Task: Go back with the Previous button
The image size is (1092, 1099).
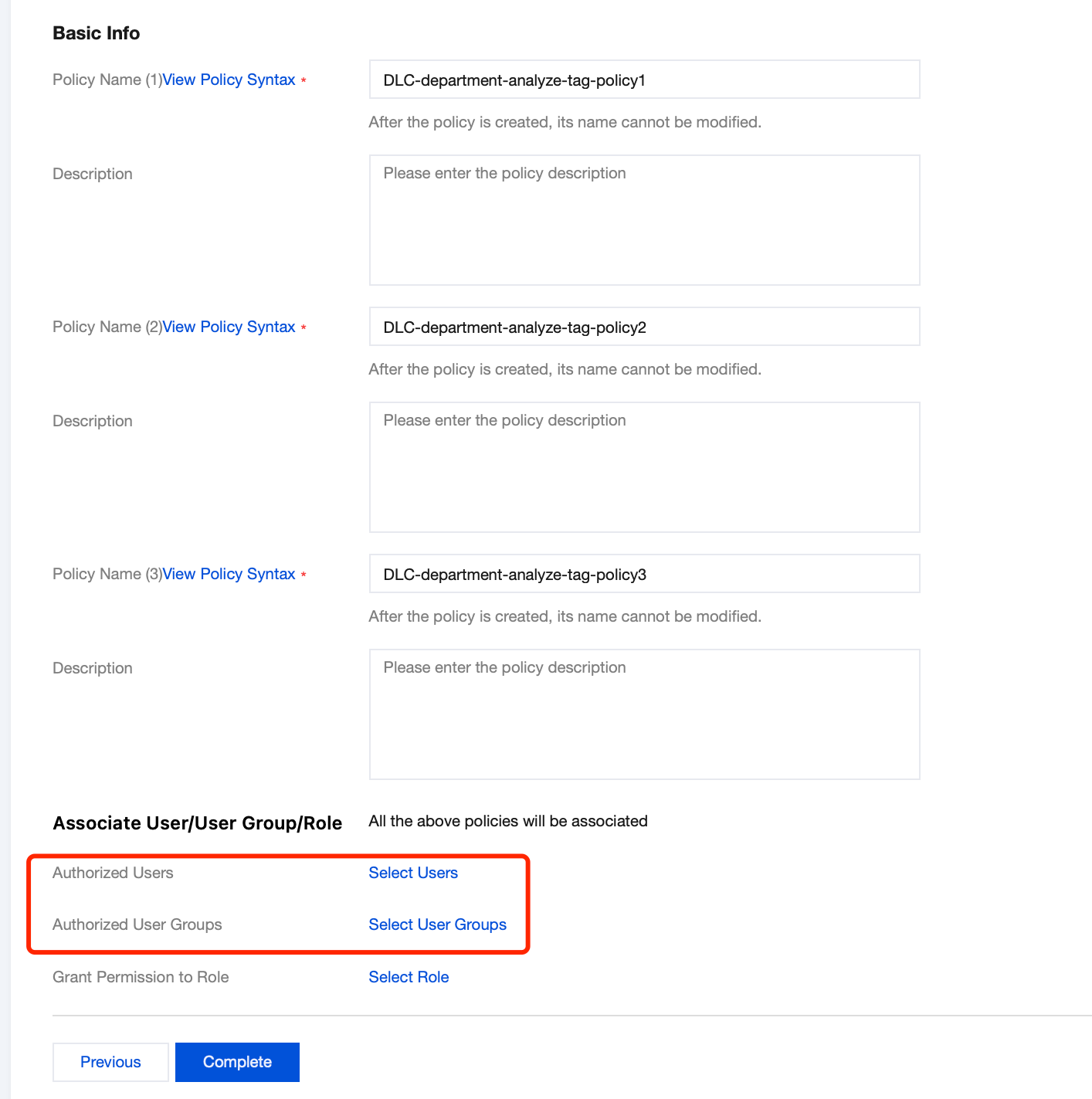Action: 110,1062
